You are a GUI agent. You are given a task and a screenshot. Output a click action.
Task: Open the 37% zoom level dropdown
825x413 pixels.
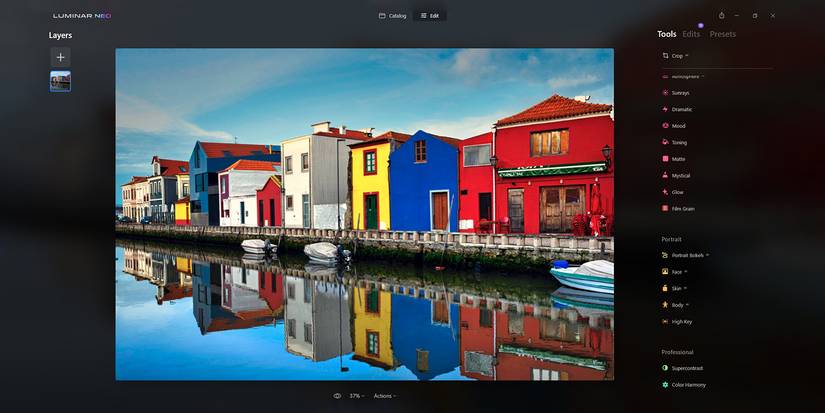click(357, 396)
